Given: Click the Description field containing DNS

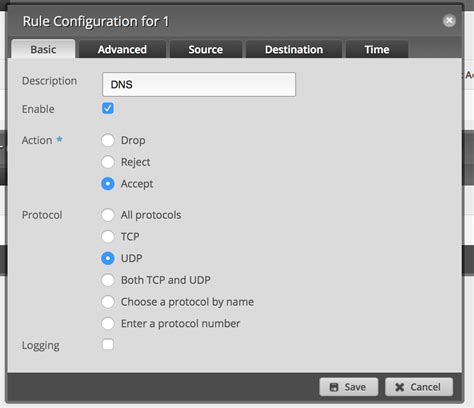Looking at the screenshot, I should 199,85.
